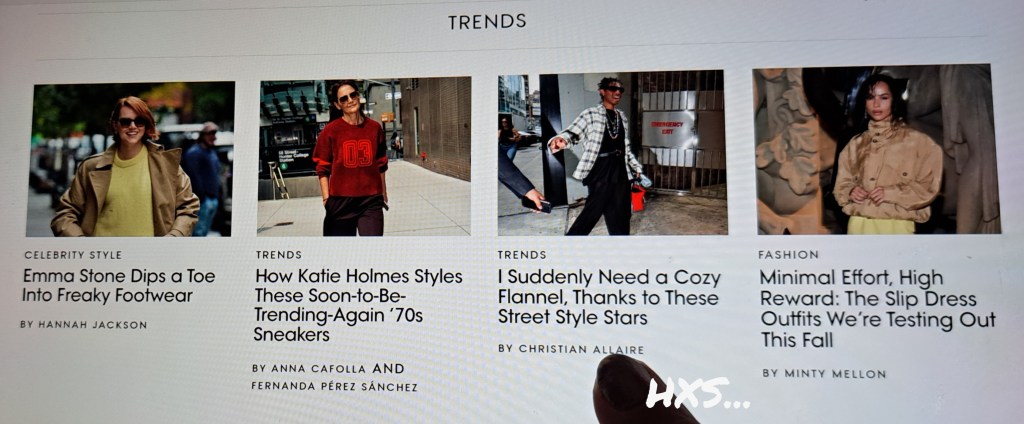Viewport: 1024px width, 424px height.
Task: Open the beige jacket slip dress photo
Action: (876, 150)
